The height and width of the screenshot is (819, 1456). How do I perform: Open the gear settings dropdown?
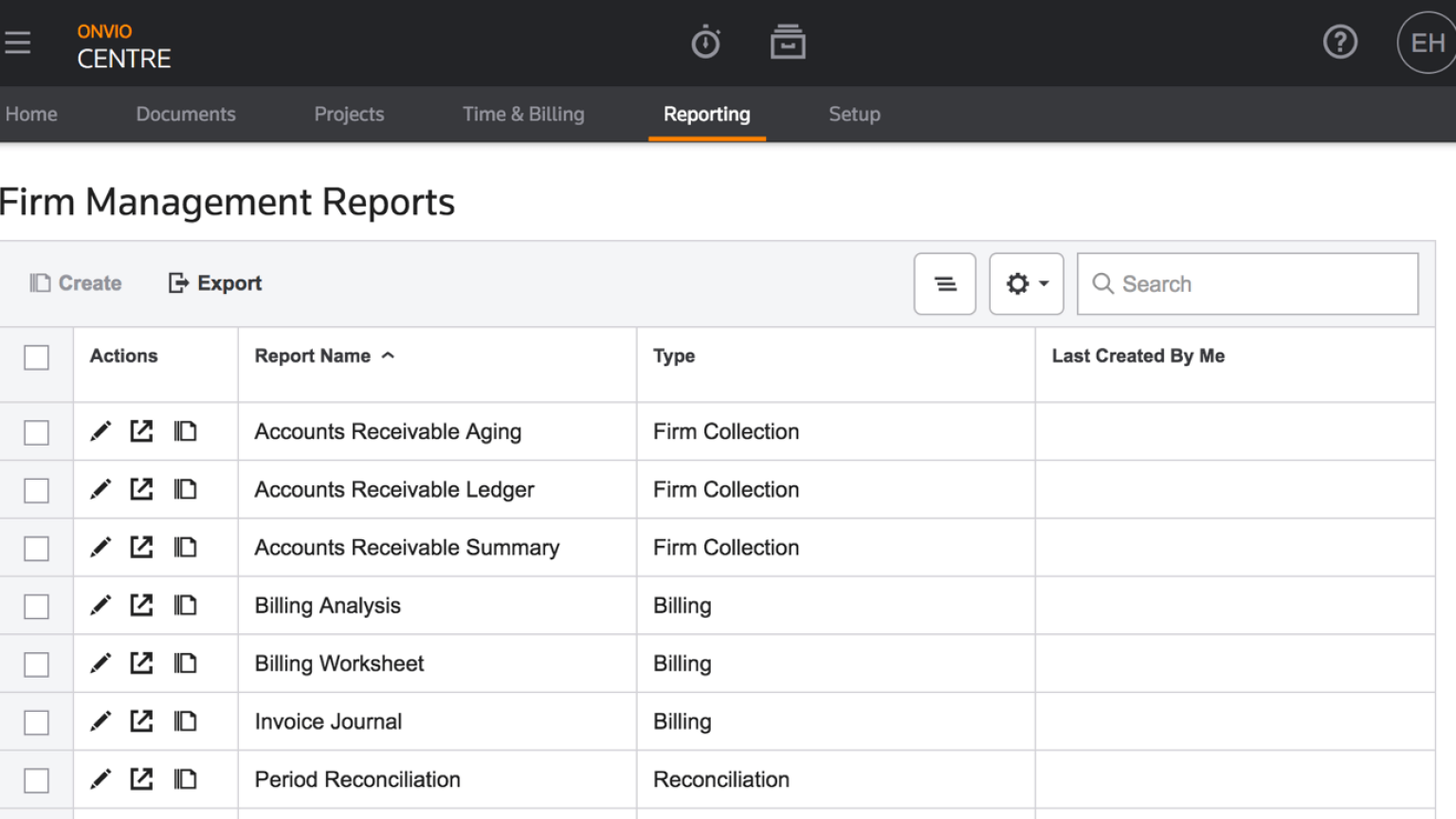(x=1026, y=283)
